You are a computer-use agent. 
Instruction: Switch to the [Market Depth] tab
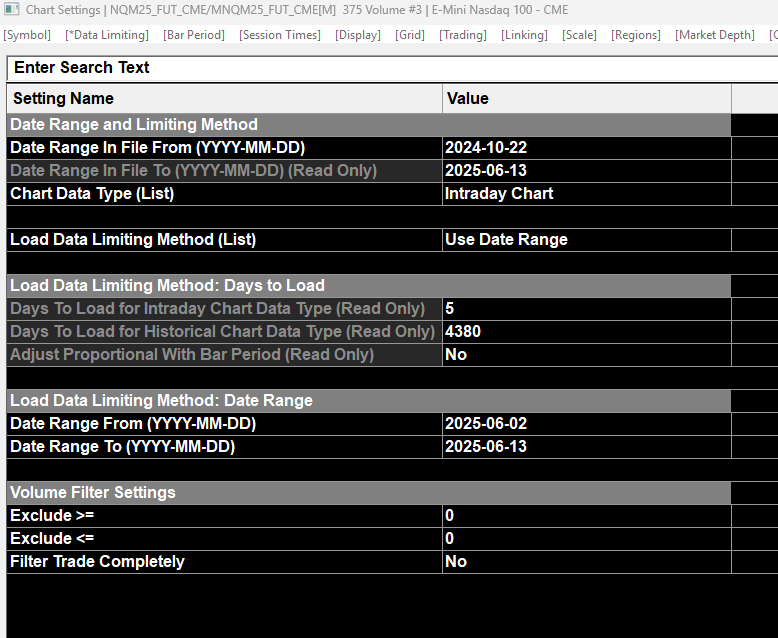point(714,35)
